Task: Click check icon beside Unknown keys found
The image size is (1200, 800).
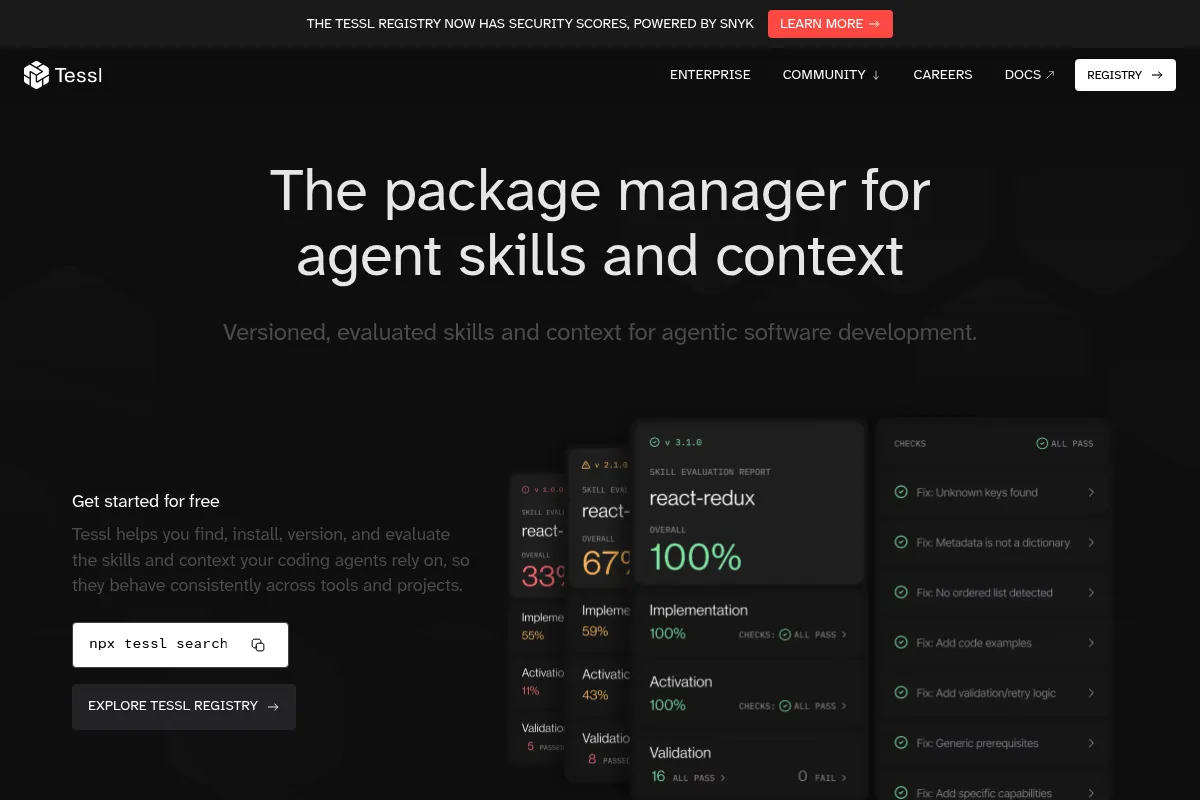Action: 900,492
